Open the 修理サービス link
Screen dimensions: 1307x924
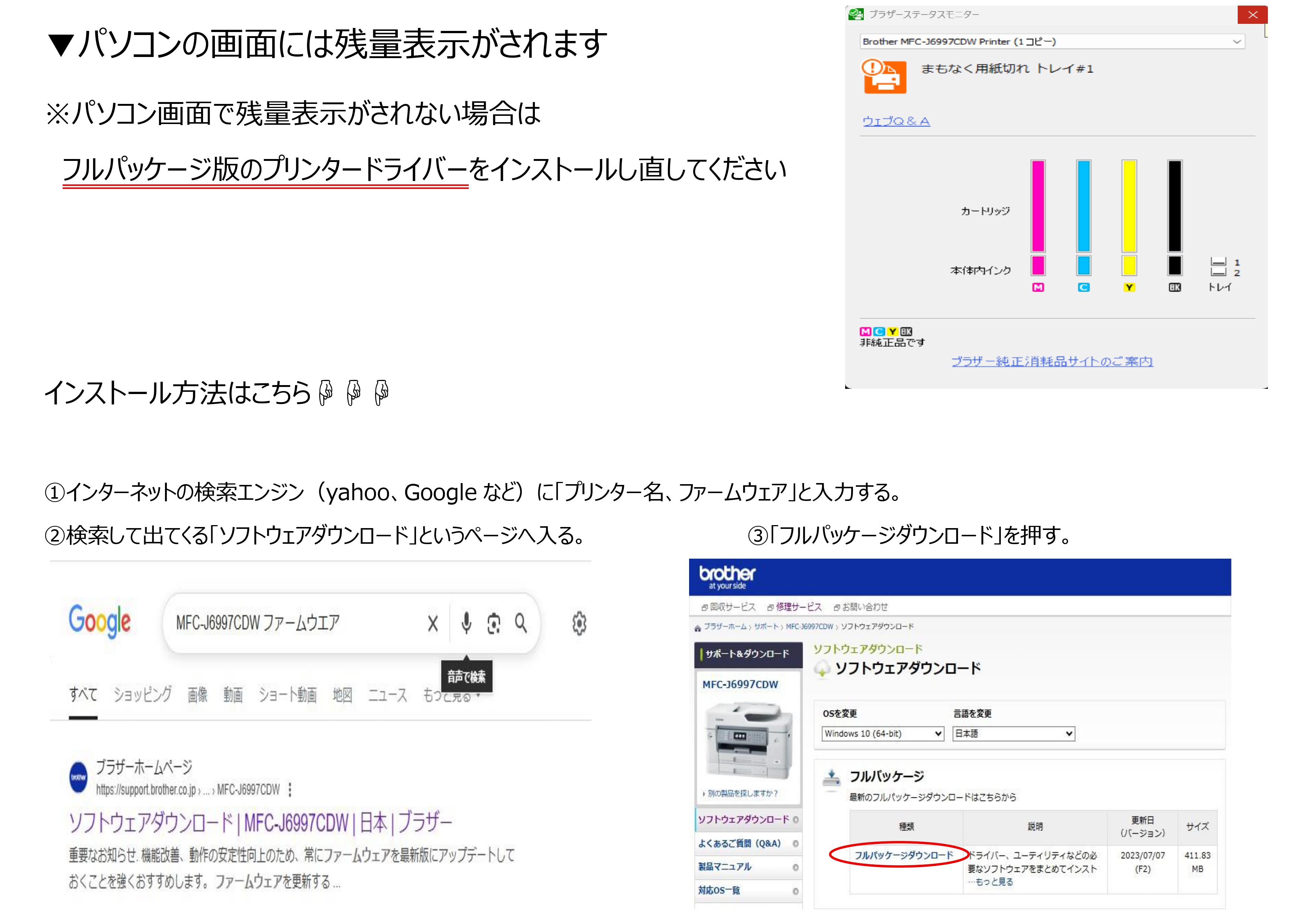tap(794, 607)
